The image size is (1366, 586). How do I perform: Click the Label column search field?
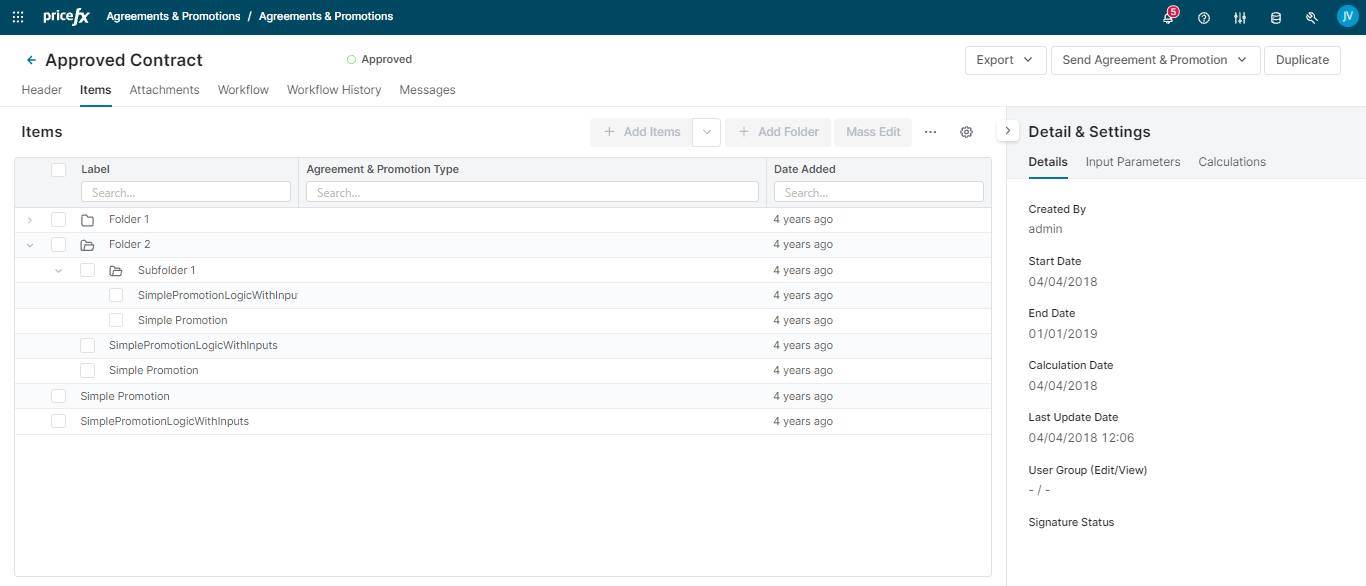click(186, 192)
